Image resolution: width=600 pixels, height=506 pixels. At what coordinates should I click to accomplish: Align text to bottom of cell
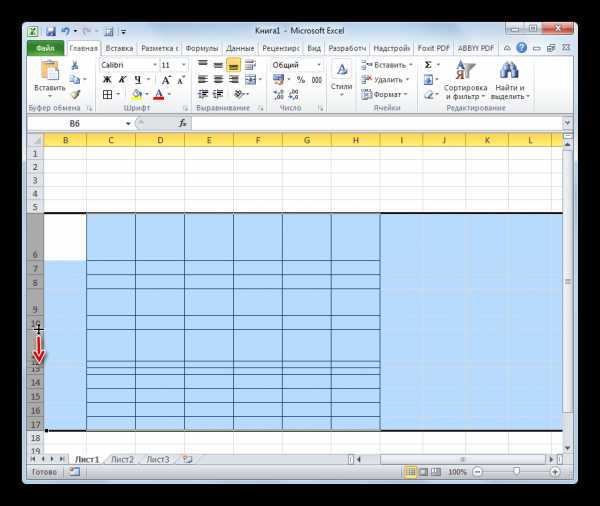[233, 65]
